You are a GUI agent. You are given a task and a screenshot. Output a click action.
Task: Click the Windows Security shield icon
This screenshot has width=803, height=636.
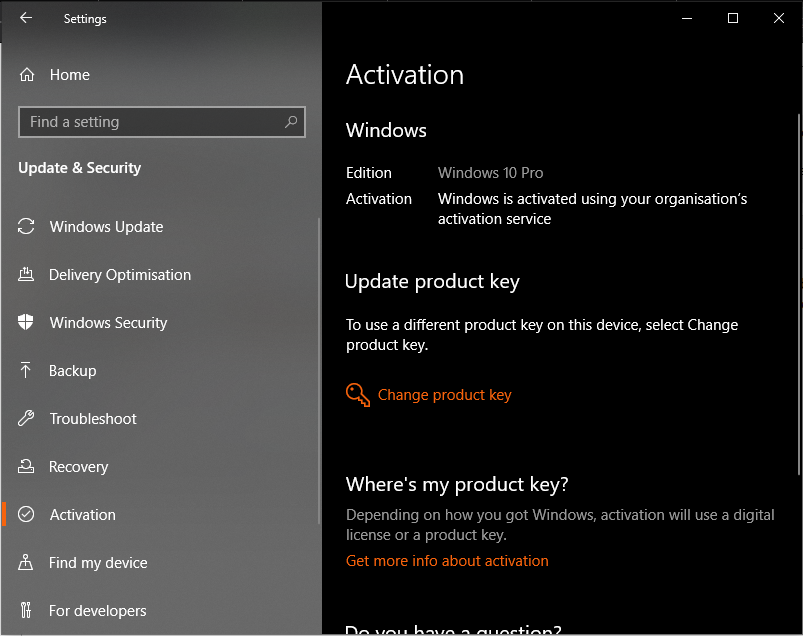[x=26, y=322]
